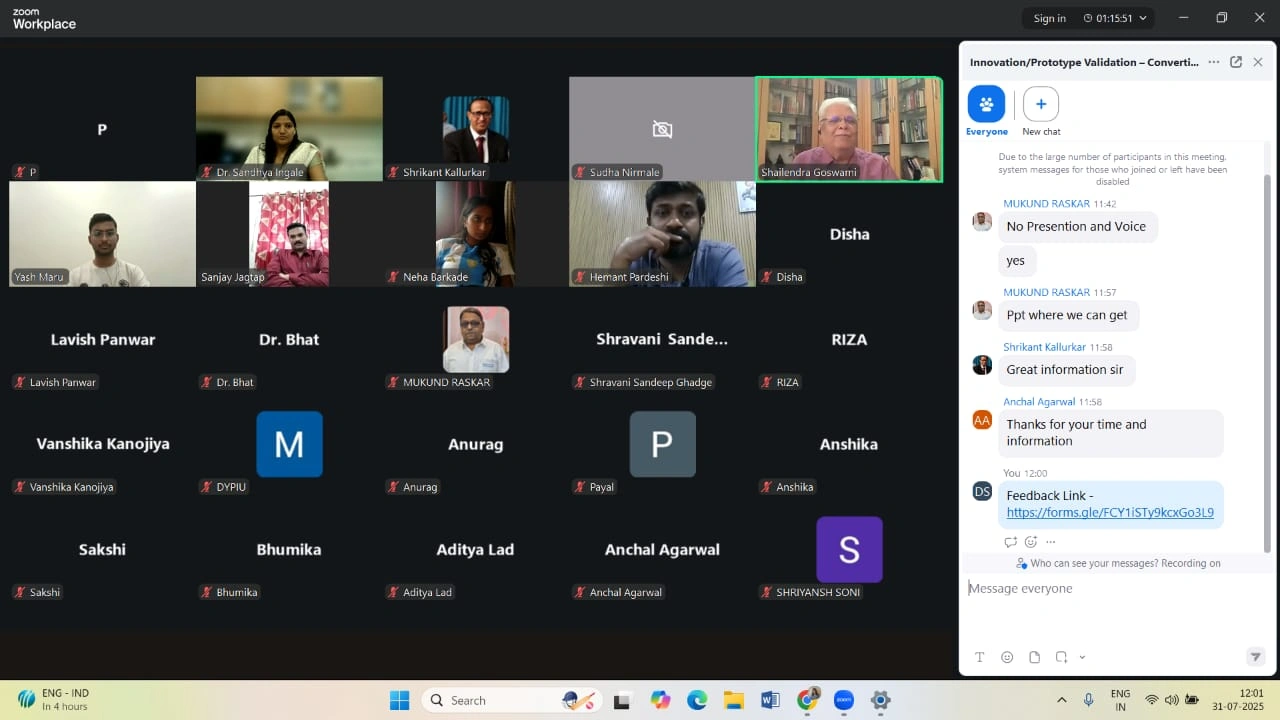Reply in thread to feedback message
Screen dimensions: 1280x720
1010,542
